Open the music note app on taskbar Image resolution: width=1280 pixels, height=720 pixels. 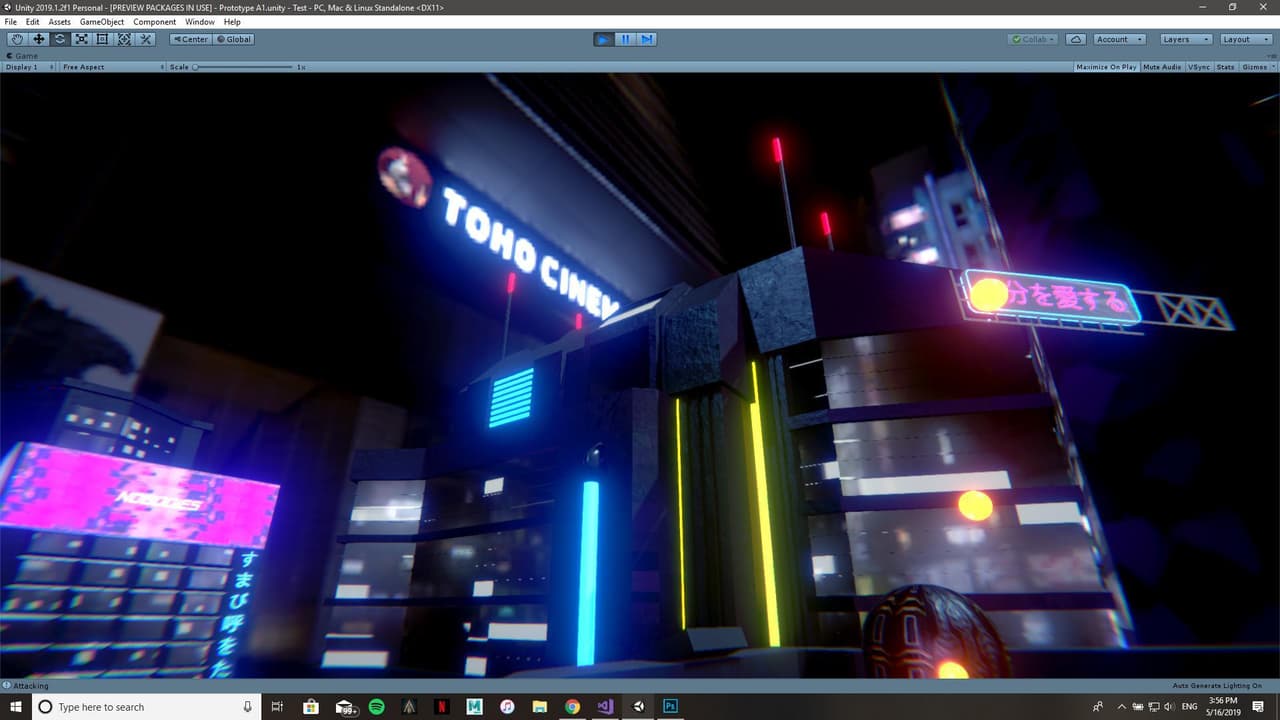click(507, 707)
